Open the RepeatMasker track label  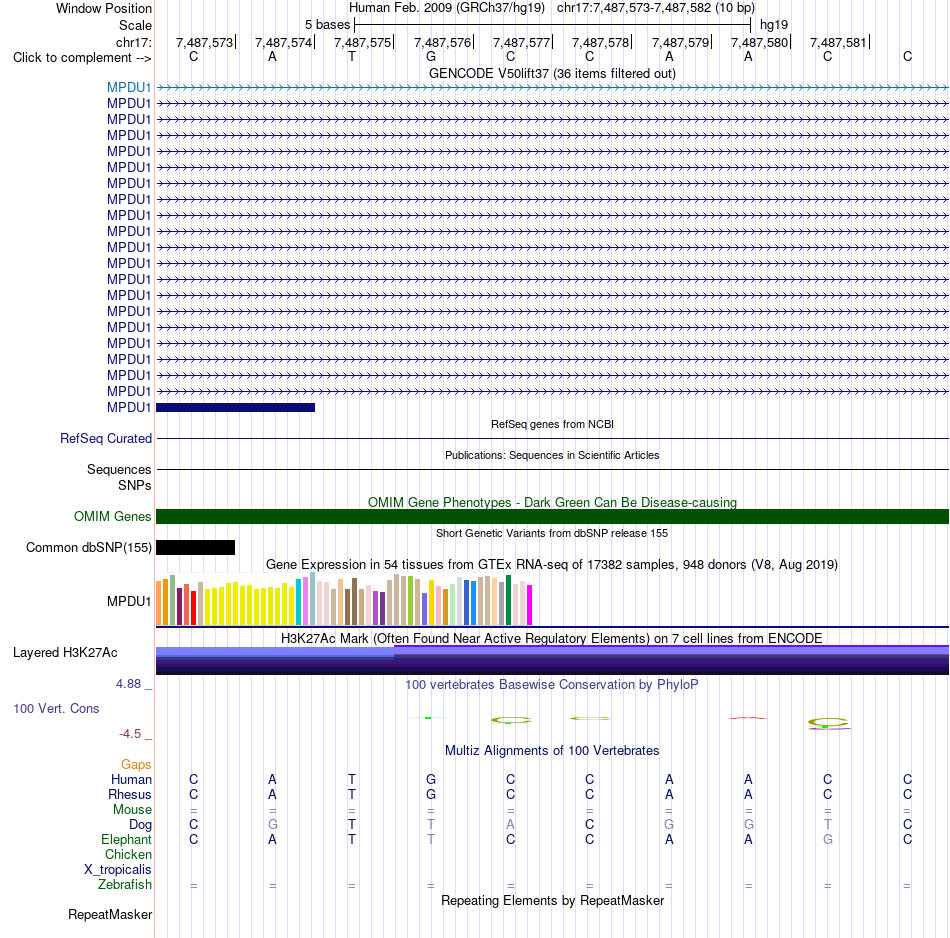(x=110, y=914)
